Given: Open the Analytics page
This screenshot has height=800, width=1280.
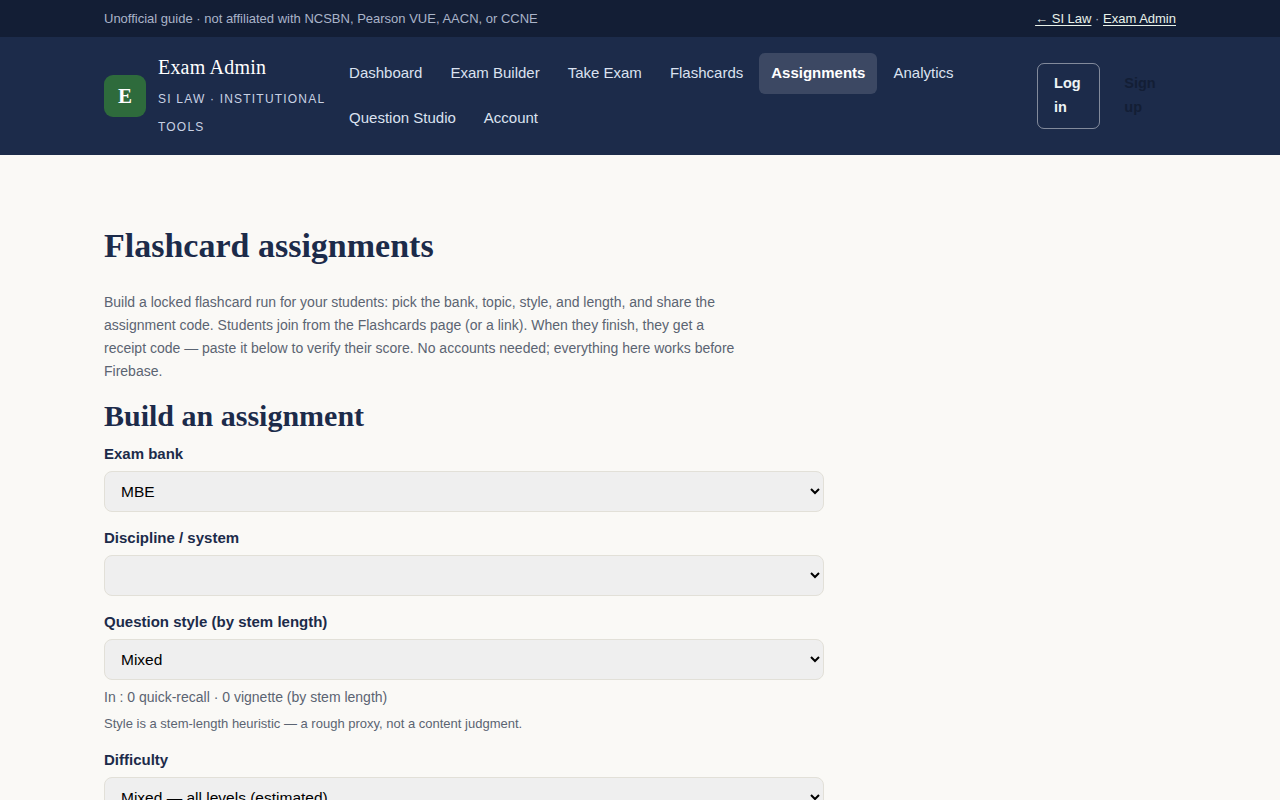Looking at the screenshot, I should 923,73.
